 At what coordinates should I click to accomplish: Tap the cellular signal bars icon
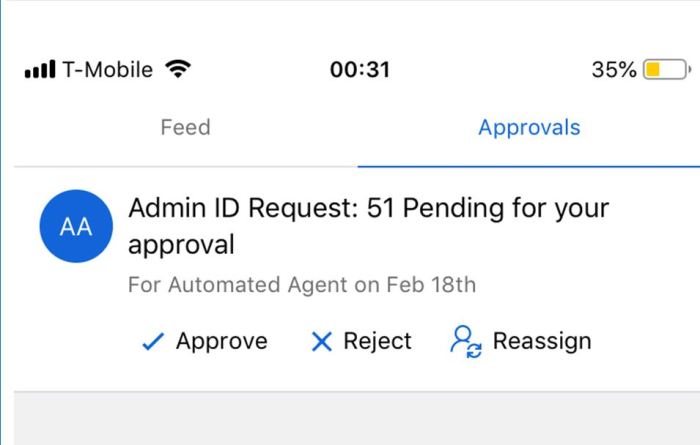pos(40,71)
